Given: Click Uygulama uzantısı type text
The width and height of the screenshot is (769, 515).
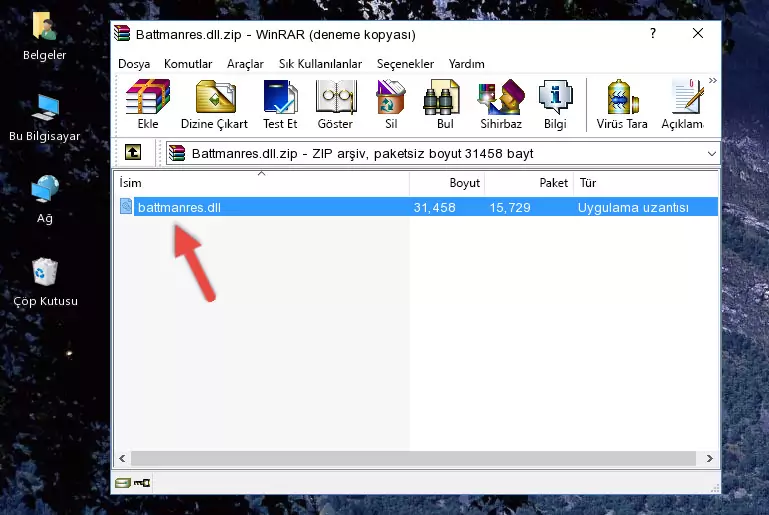Looking at the screenshot, I should [x=633, y=207].
